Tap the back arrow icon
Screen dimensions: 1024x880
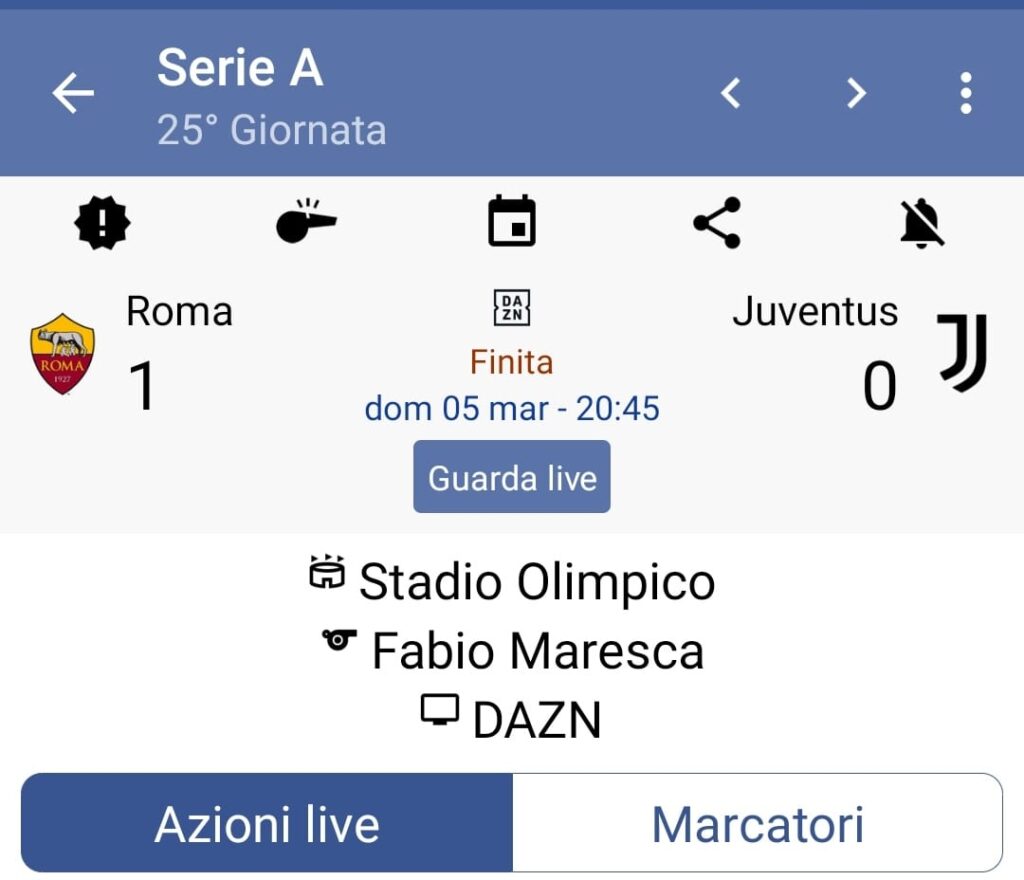pos(73,94)
